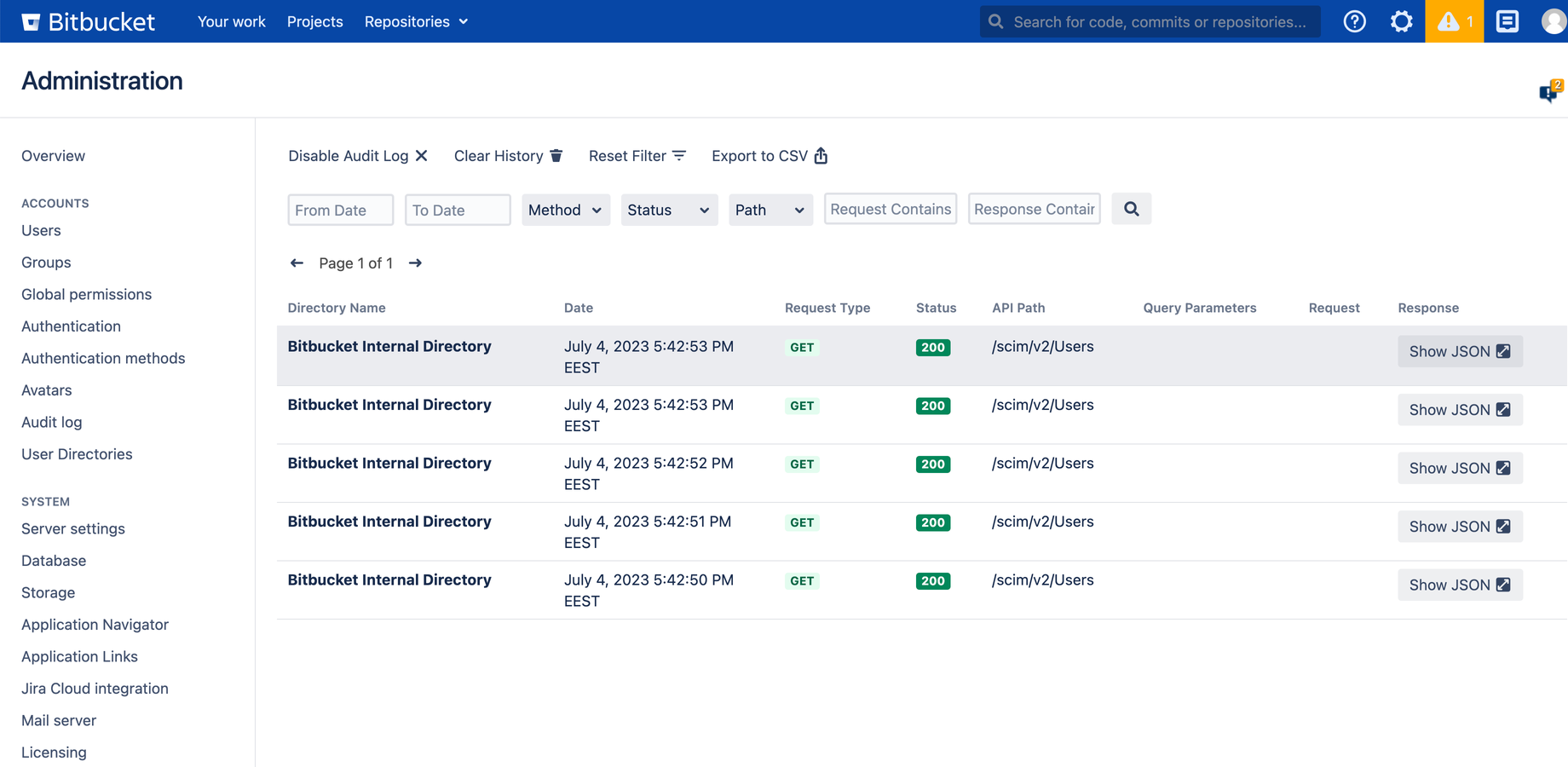Show JSON for the 5:42:52 PM entry
The height and width of the screenshot is (767, 1568).
tap(1460, 468)
